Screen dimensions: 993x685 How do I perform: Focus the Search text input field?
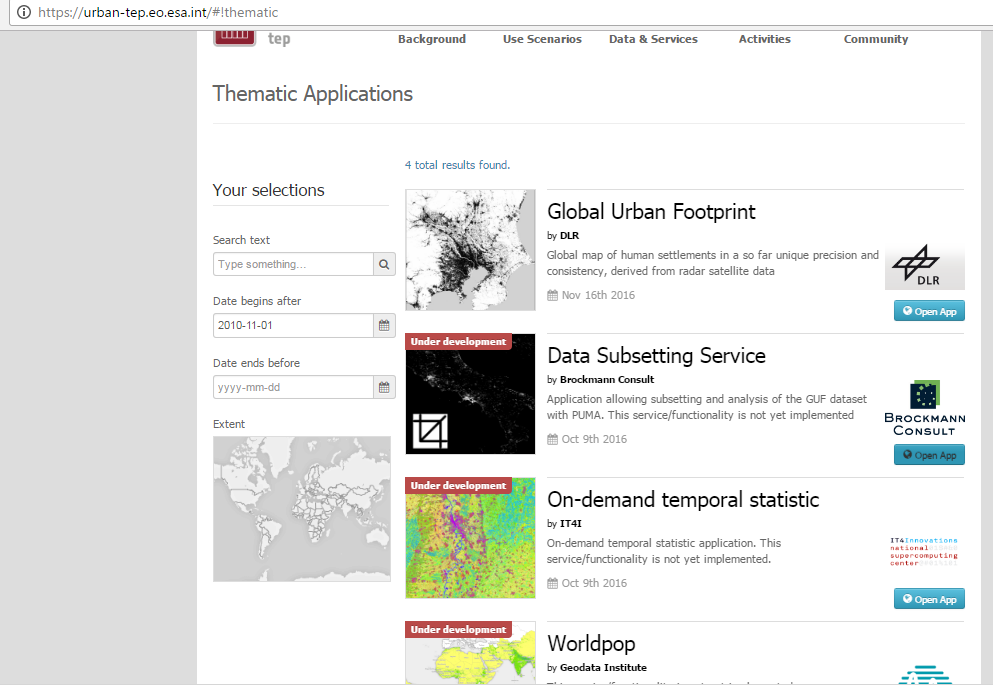click(293, 264)
